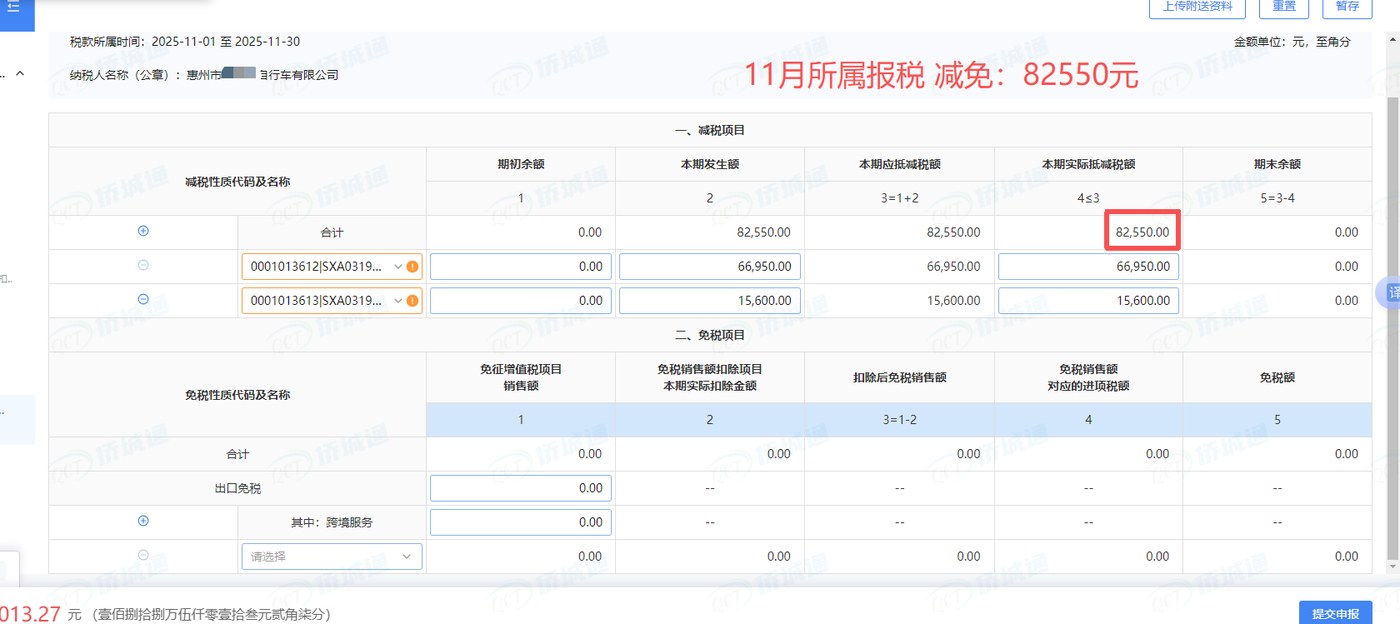Focus the 期初余额 input in the 0001013613 row
Image resolution: width=1400 pixels, height=624 pixels.
(x=520, y=301)
